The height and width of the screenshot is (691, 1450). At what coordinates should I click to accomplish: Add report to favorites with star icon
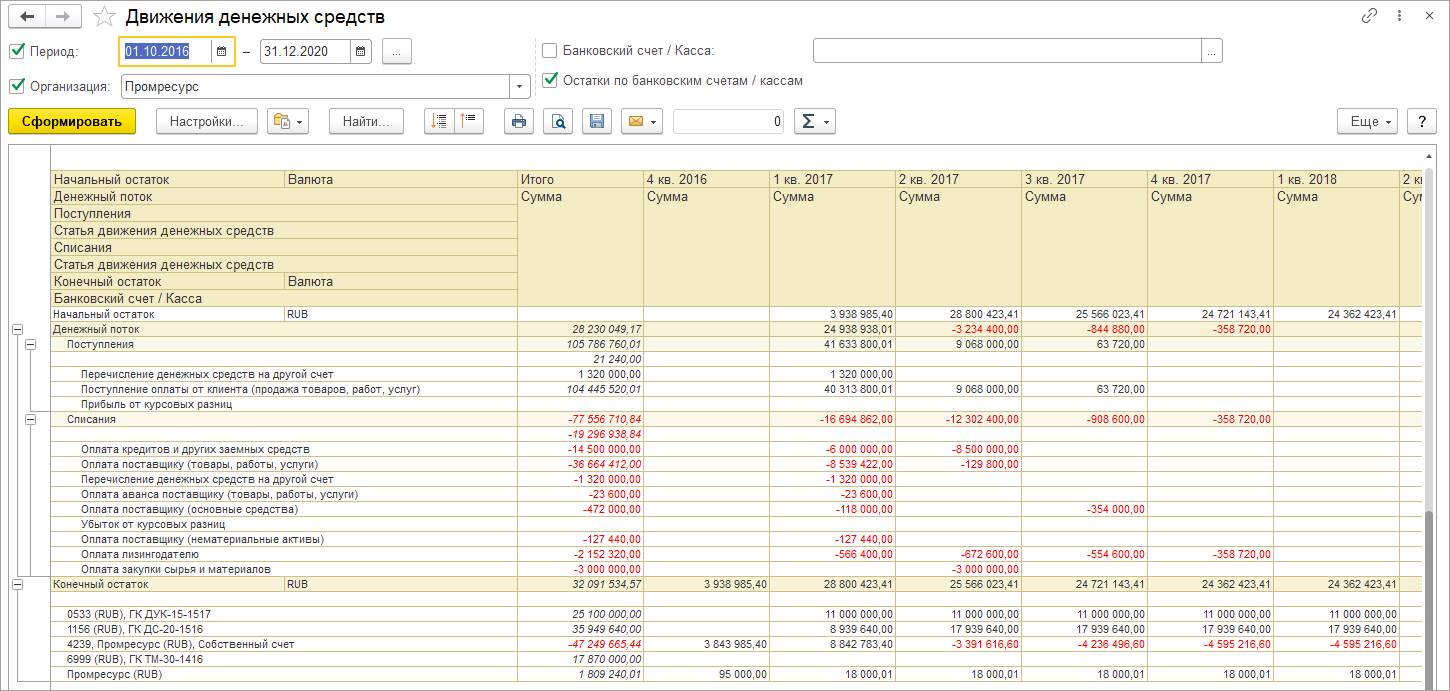point(104,17)
